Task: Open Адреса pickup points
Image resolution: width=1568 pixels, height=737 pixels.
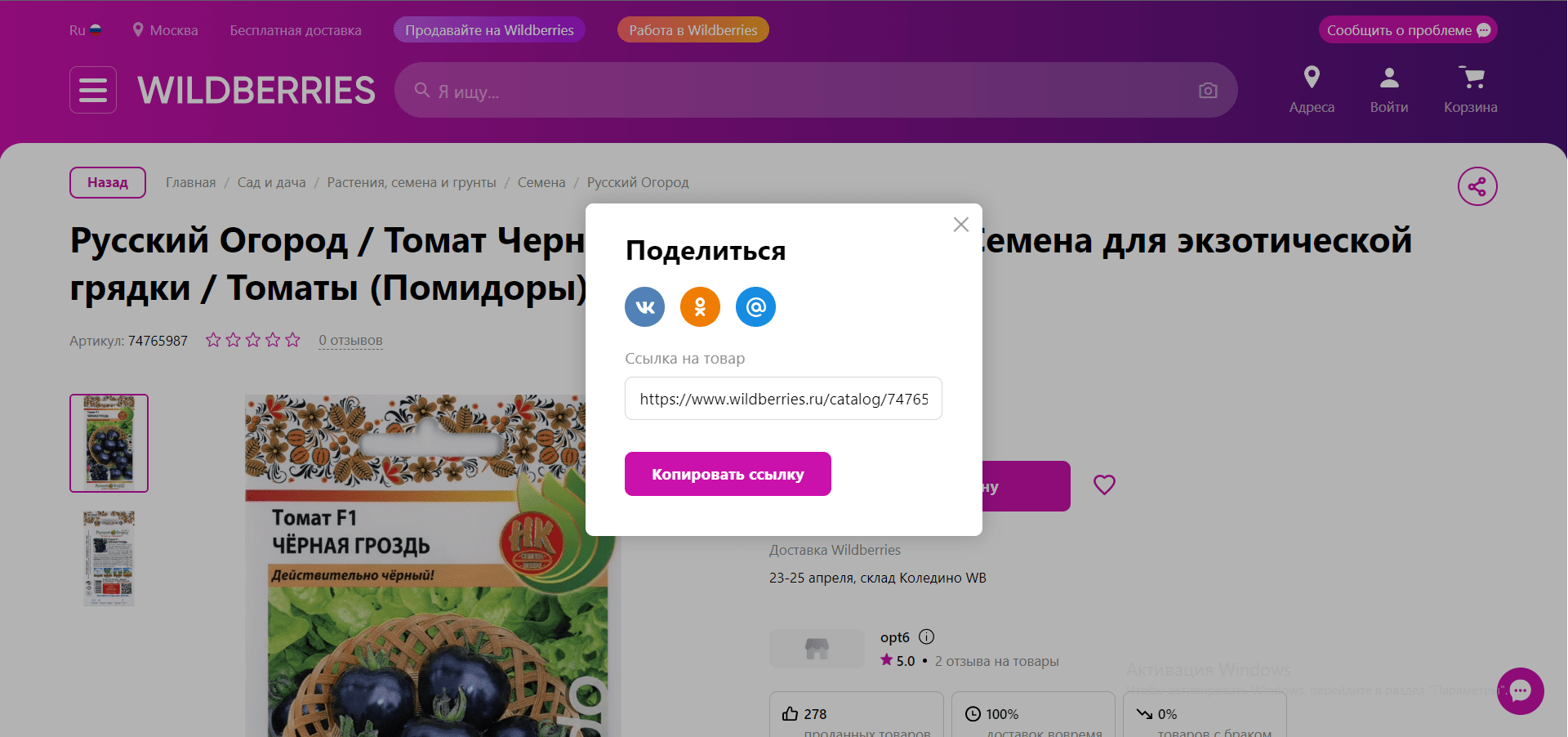Action: [x=1312, y=90]
